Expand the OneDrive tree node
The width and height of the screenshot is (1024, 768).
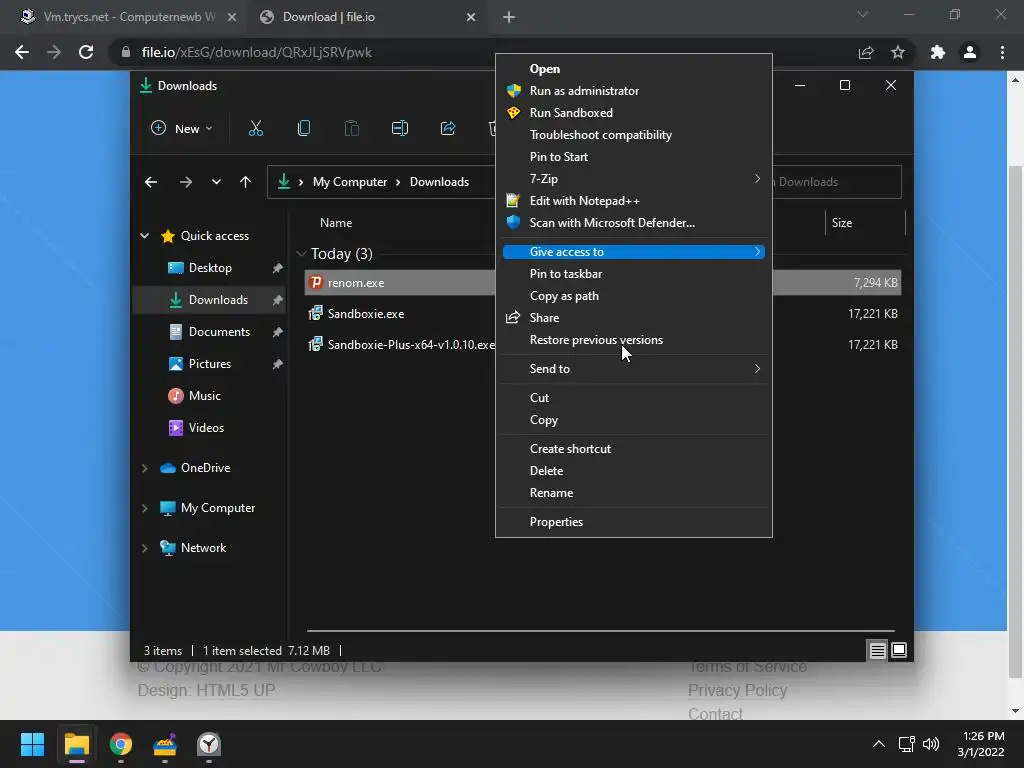144,468
